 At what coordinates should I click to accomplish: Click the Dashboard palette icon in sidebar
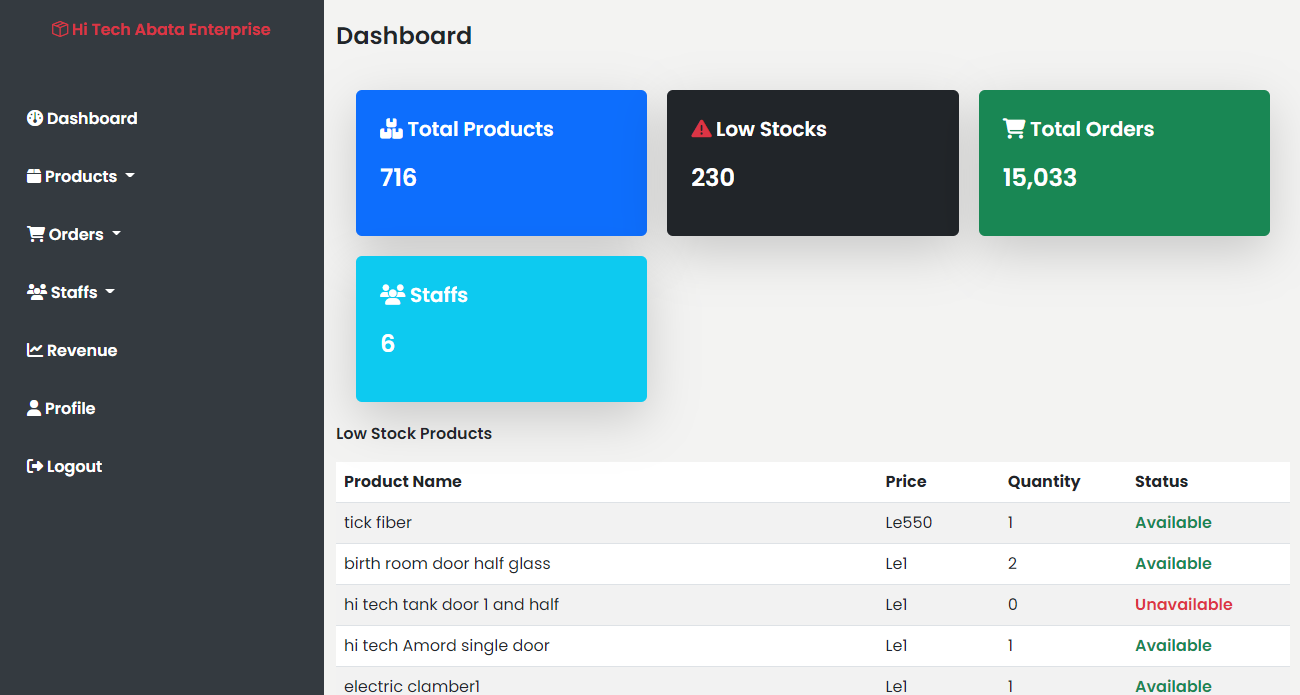point(35,118)
